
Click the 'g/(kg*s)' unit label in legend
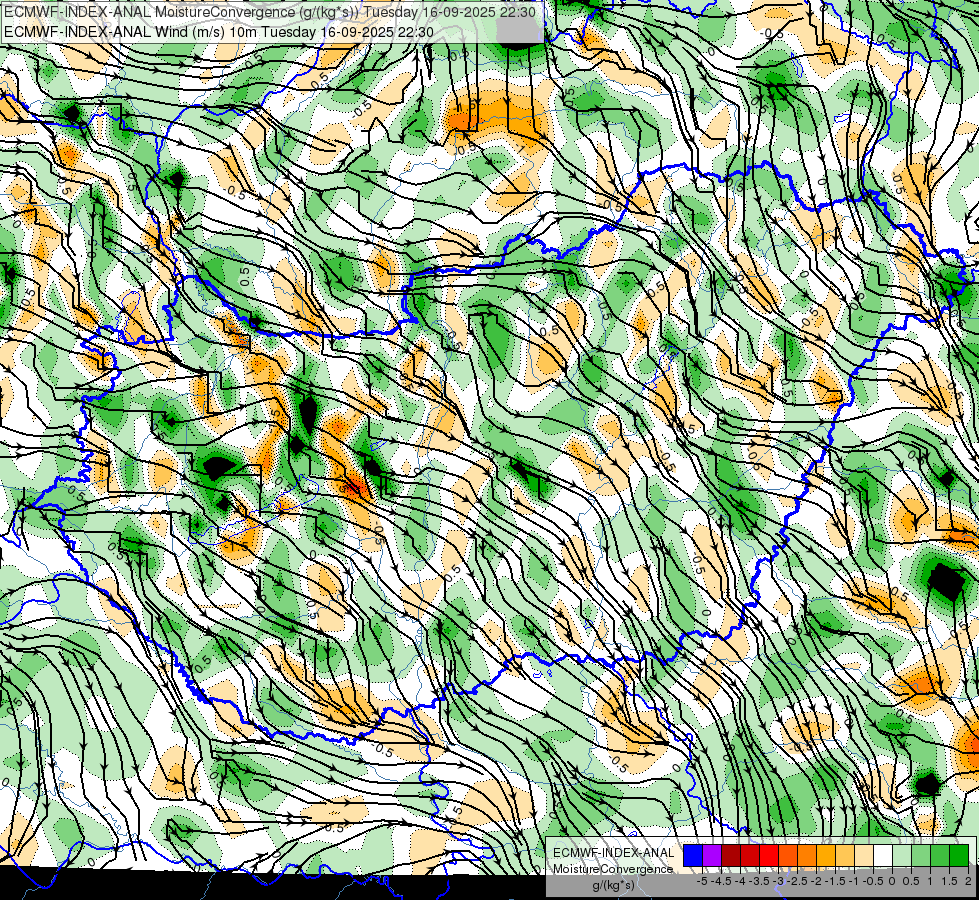pos(613,886)
